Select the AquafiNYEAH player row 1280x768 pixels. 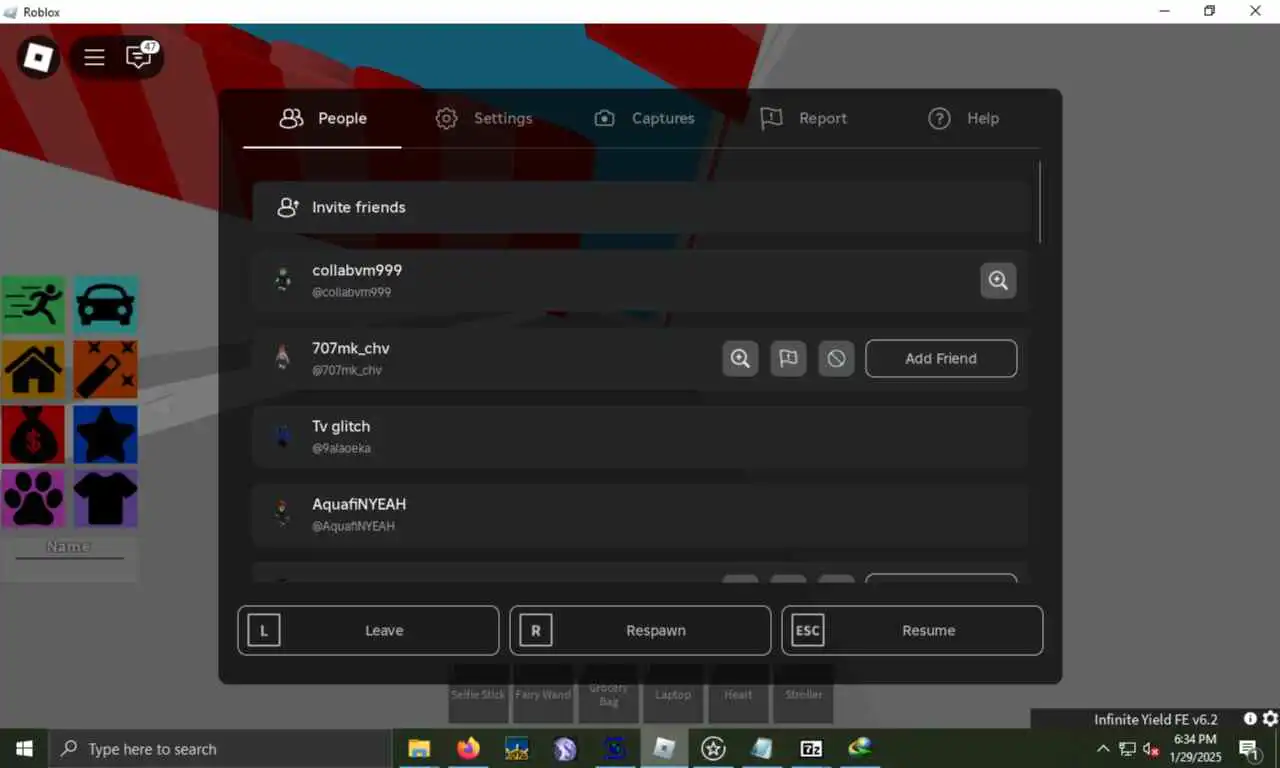tap(641, 514)
